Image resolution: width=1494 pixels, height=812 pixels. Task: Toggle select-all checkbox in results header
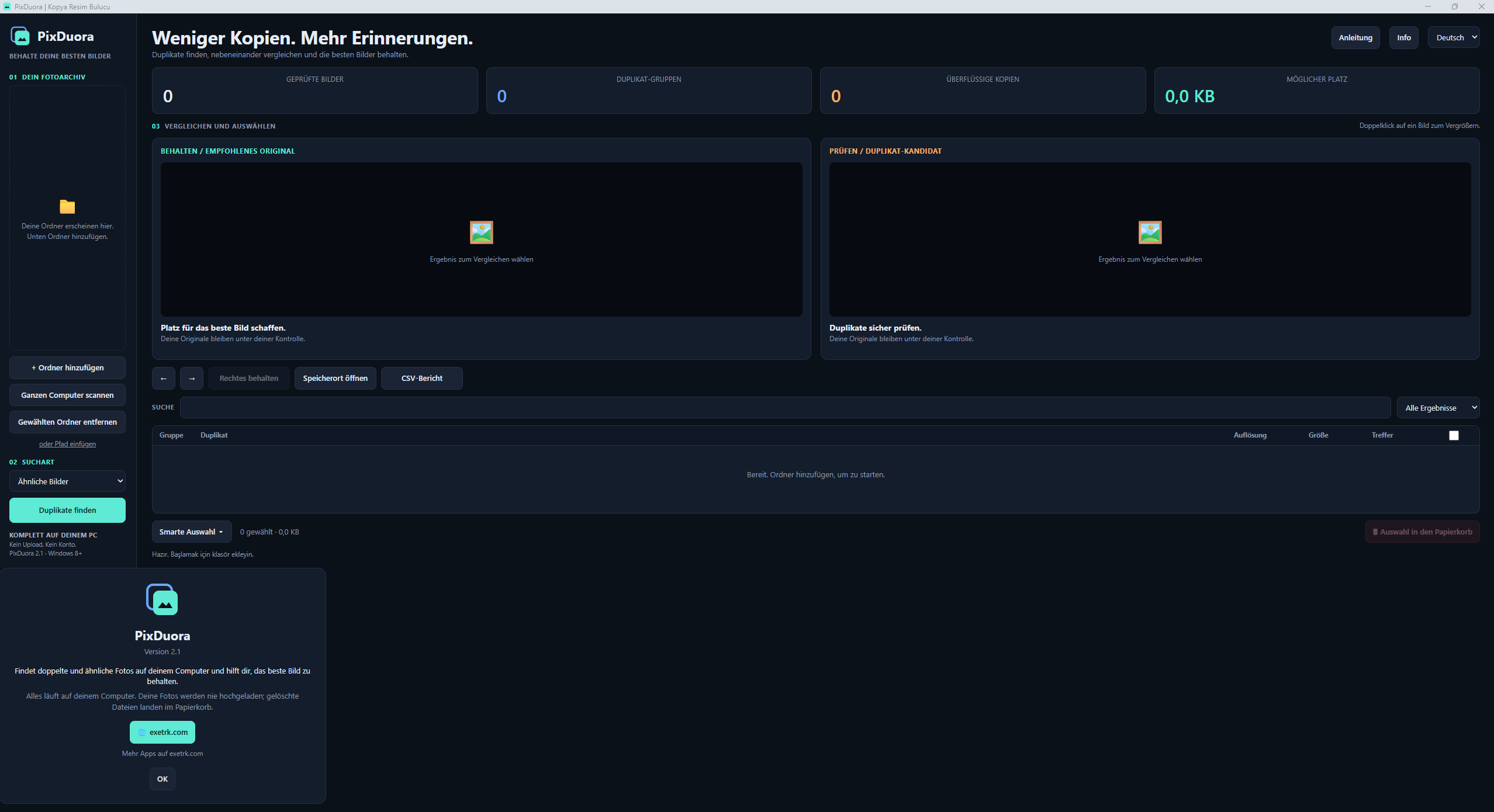(x=1454, y=435)
